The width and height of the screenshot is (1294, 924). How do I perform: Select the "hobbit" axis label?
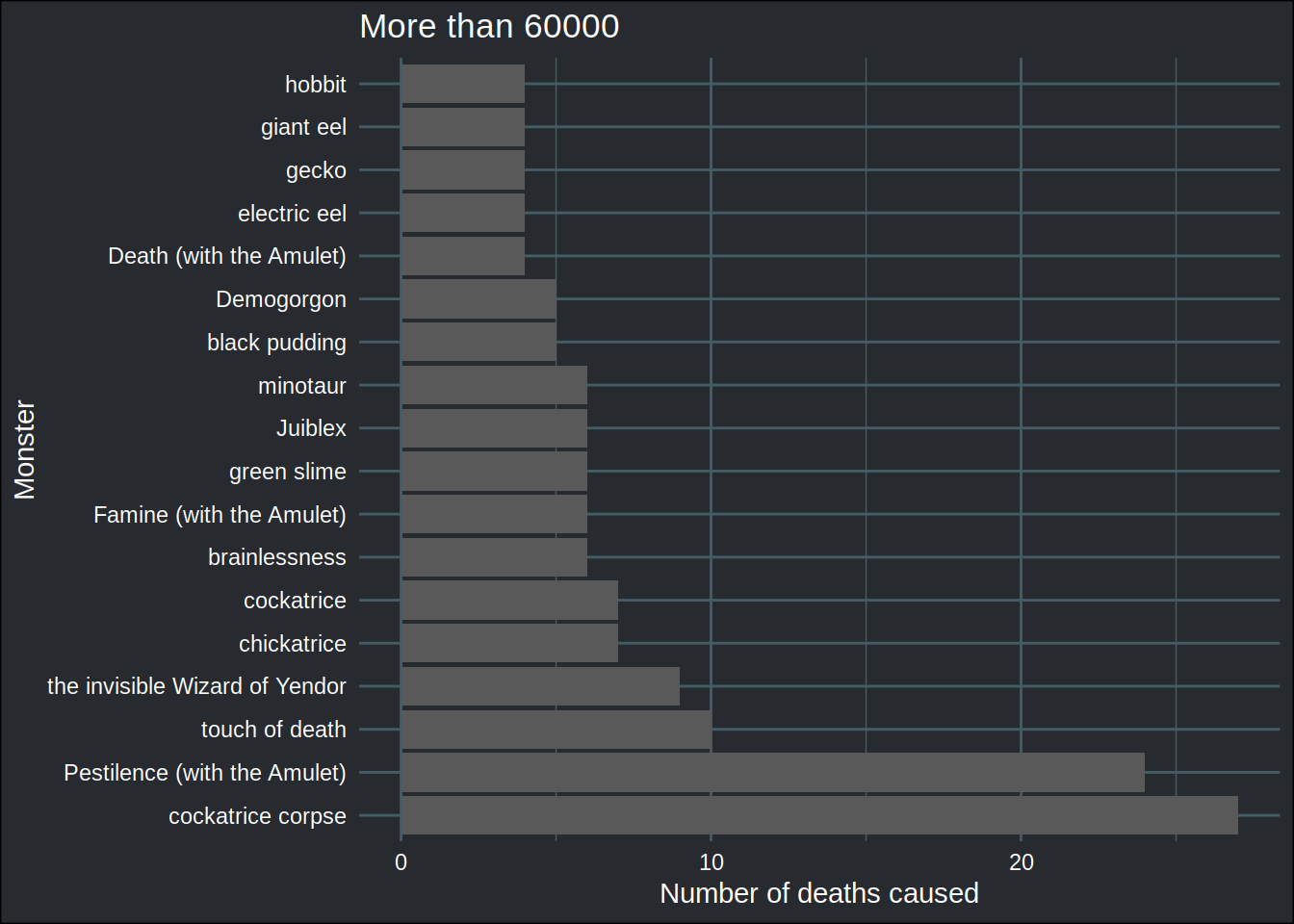(316, 85)
